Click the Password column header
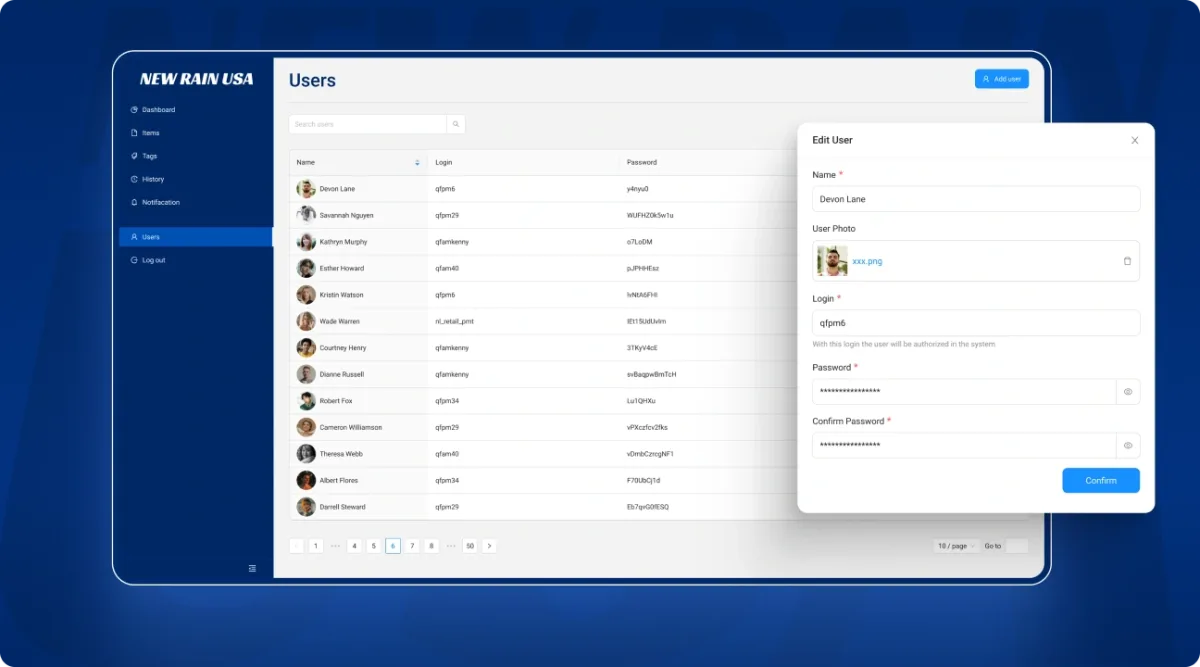 (x=642, y=162)
